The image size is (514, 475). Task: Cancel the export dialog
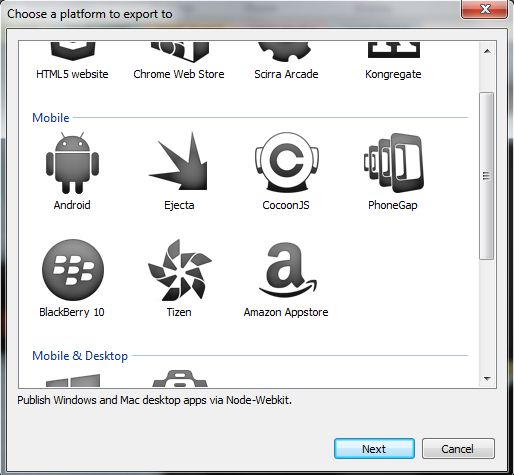pos(458,449)
